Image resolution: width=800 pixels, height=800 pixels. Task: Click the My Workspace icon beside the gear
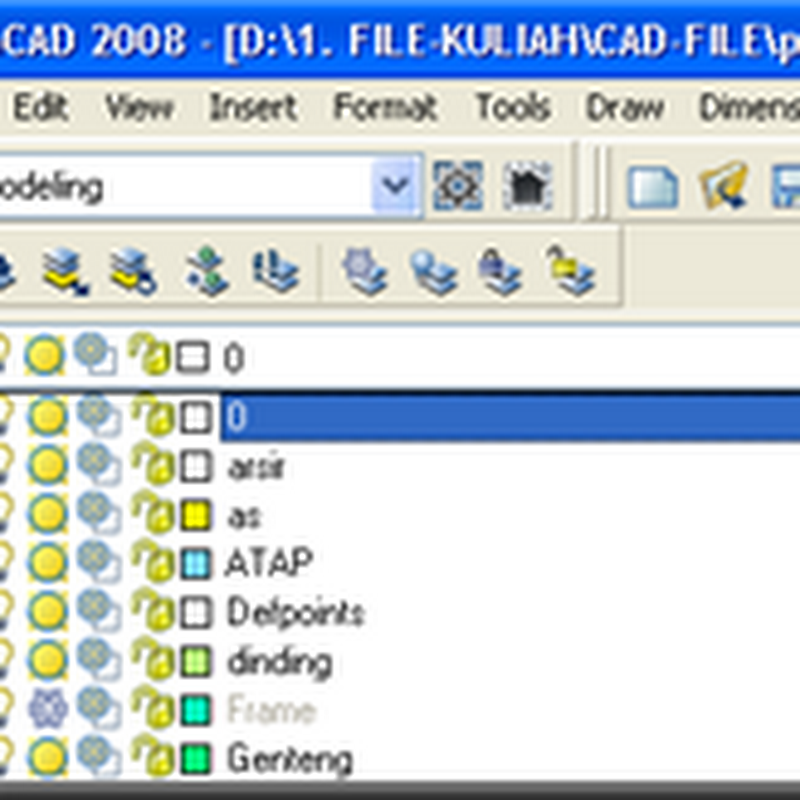(x=531, y=185)
